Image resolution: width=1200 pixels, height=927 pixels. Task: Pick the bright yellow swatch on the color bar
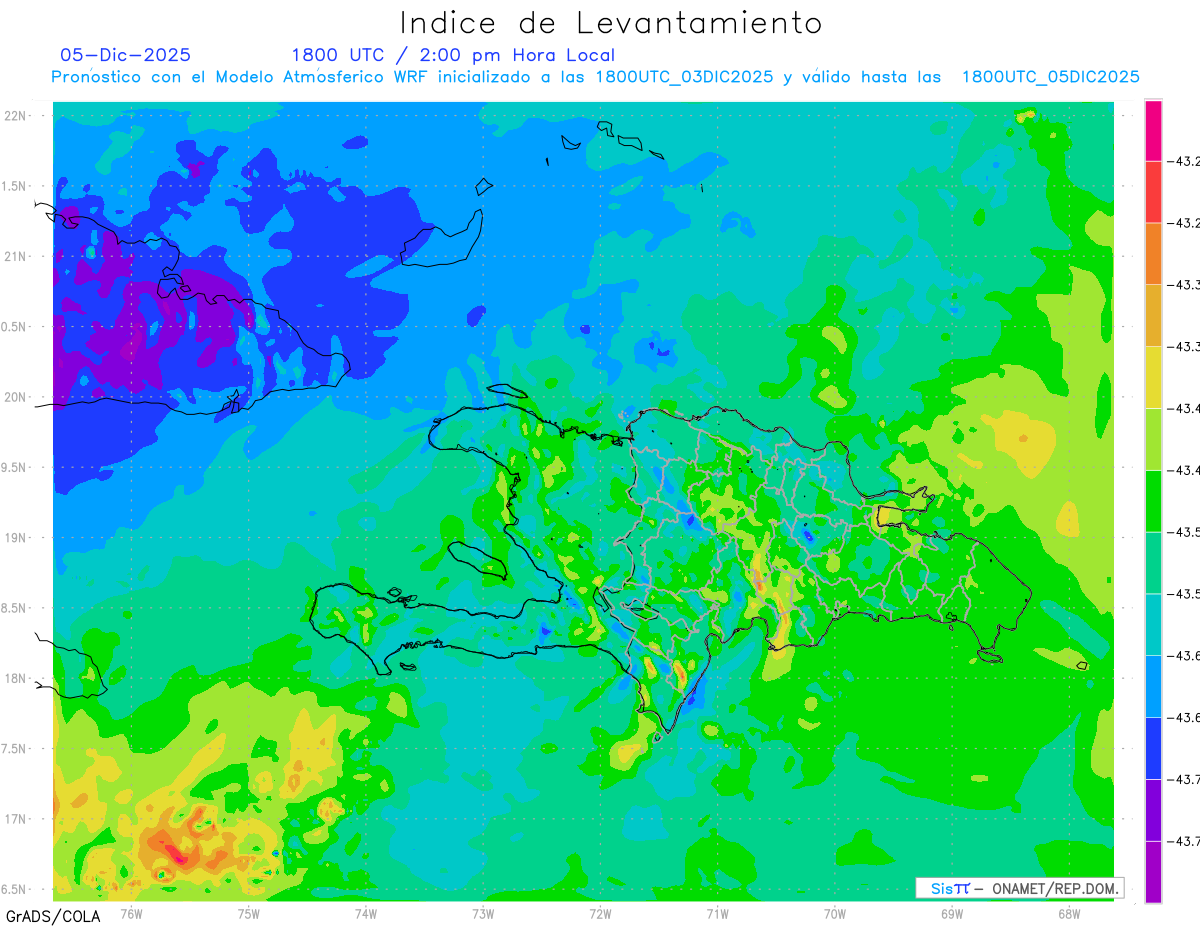1153,377
